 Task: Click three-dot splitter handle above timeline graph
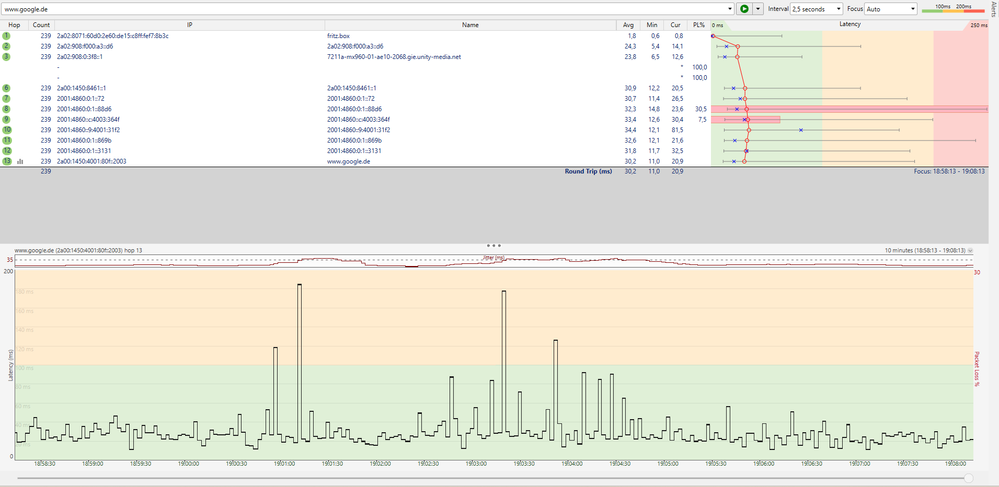(492, 244)
